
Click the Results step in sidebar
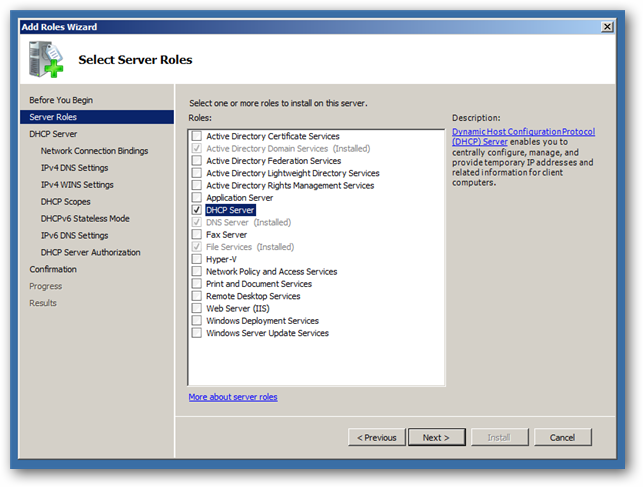coord(43,303)
